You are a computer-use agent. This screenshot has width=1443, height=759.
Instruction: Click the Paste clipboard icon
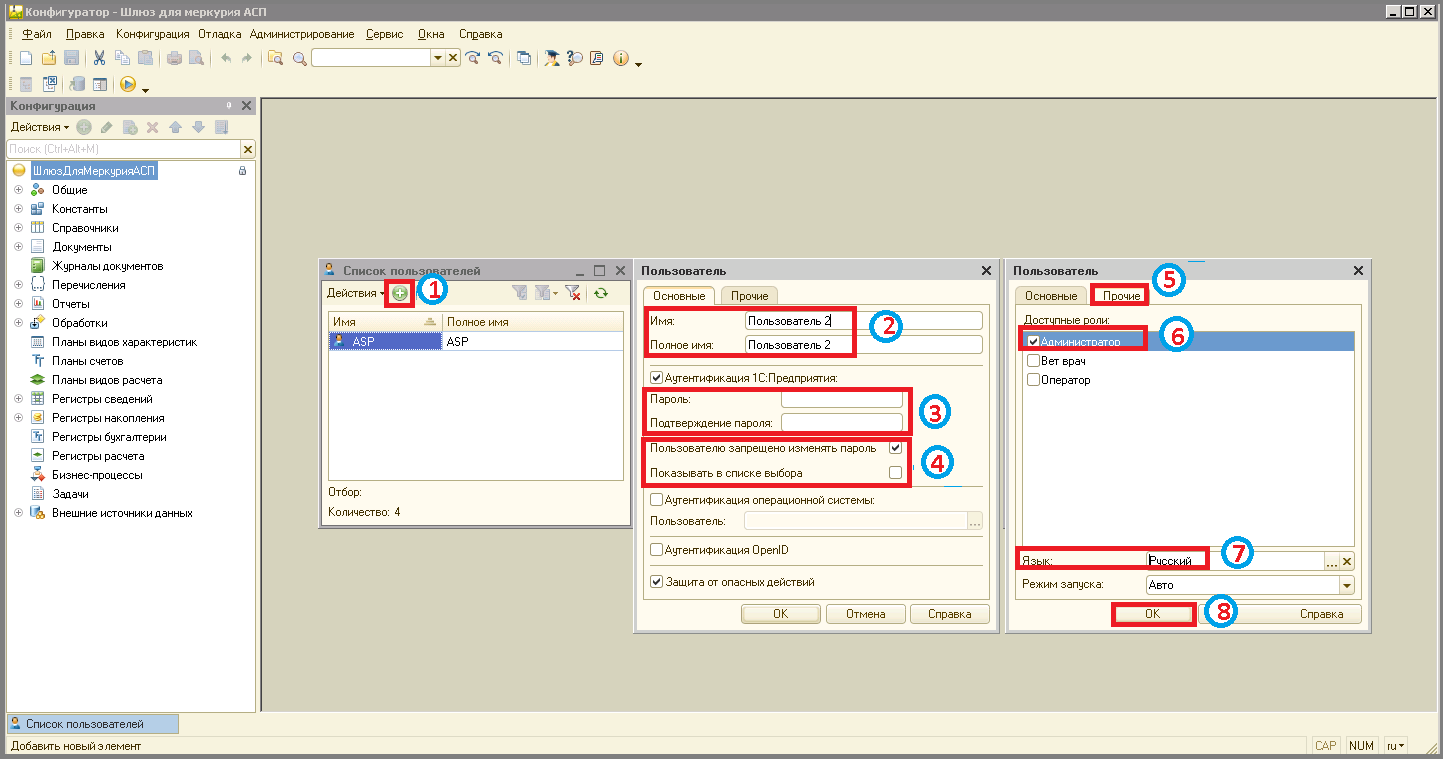click(145, 58)
